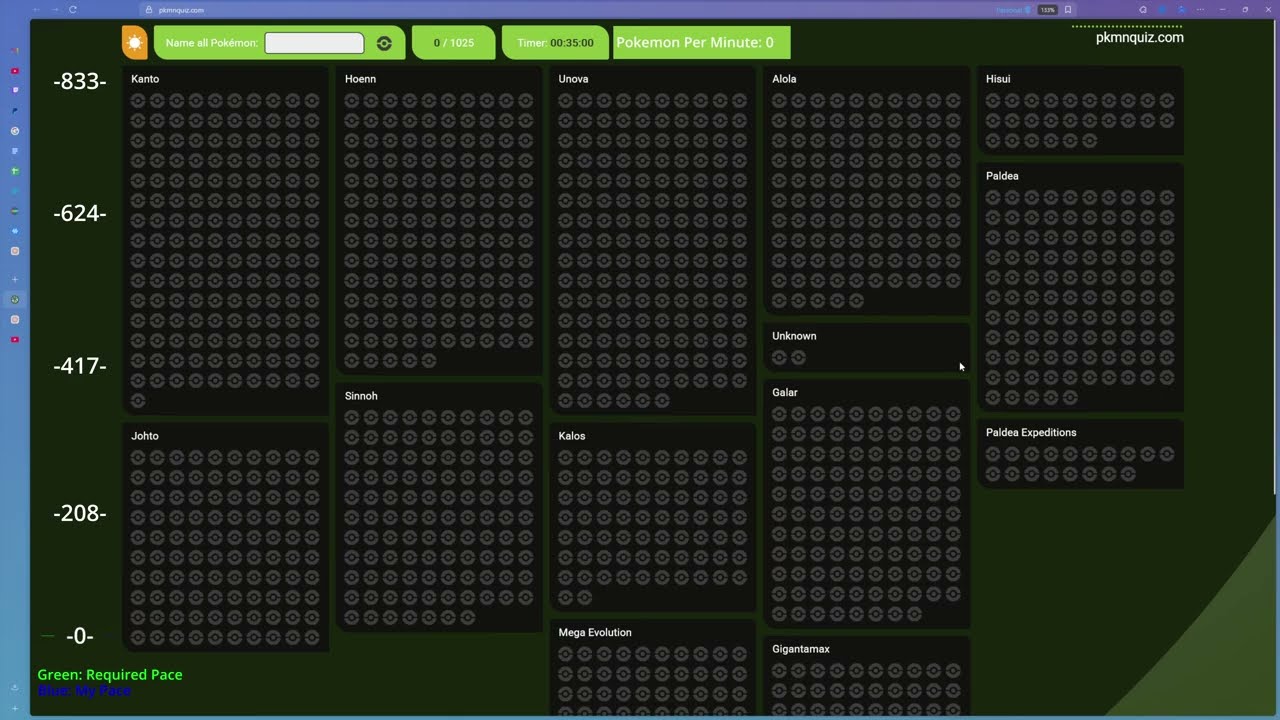Viewport: 1280px width, 720px height.
Task: Select the Unova region heading
Action: [x=573, y=79]
